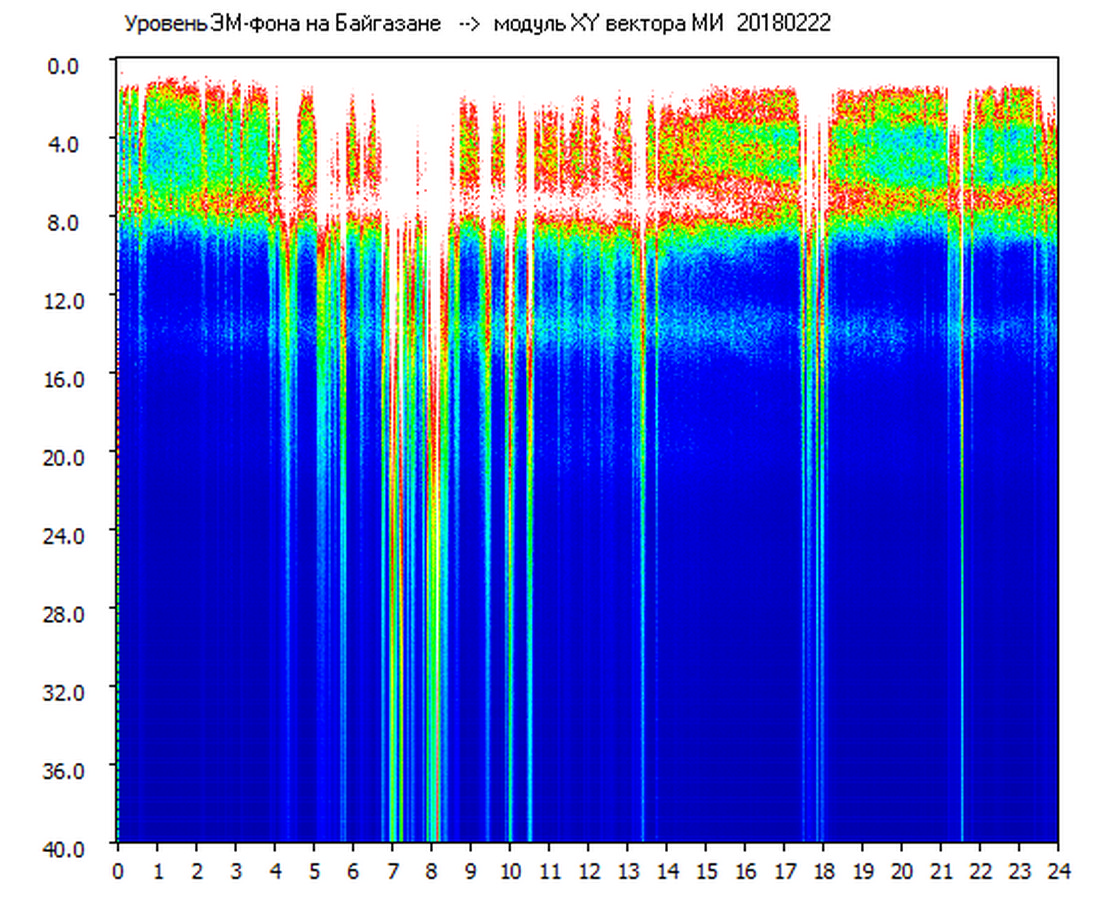Select the hour 8 tick label
Screen dimensions: 1096x900
point(431,872)
